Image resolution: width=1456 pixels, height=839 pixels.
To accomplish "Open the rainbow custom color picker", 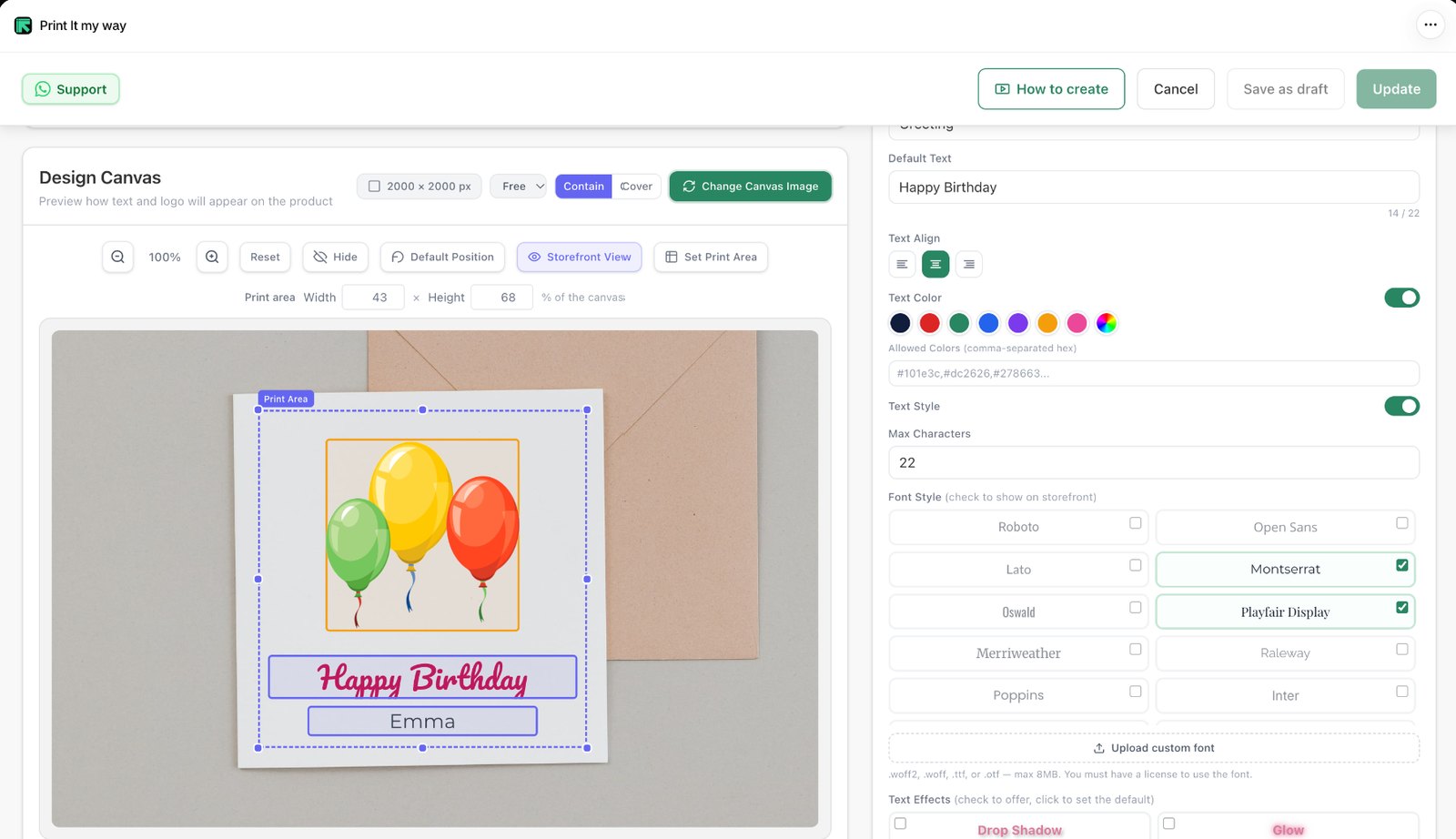I will [1107, 323].
